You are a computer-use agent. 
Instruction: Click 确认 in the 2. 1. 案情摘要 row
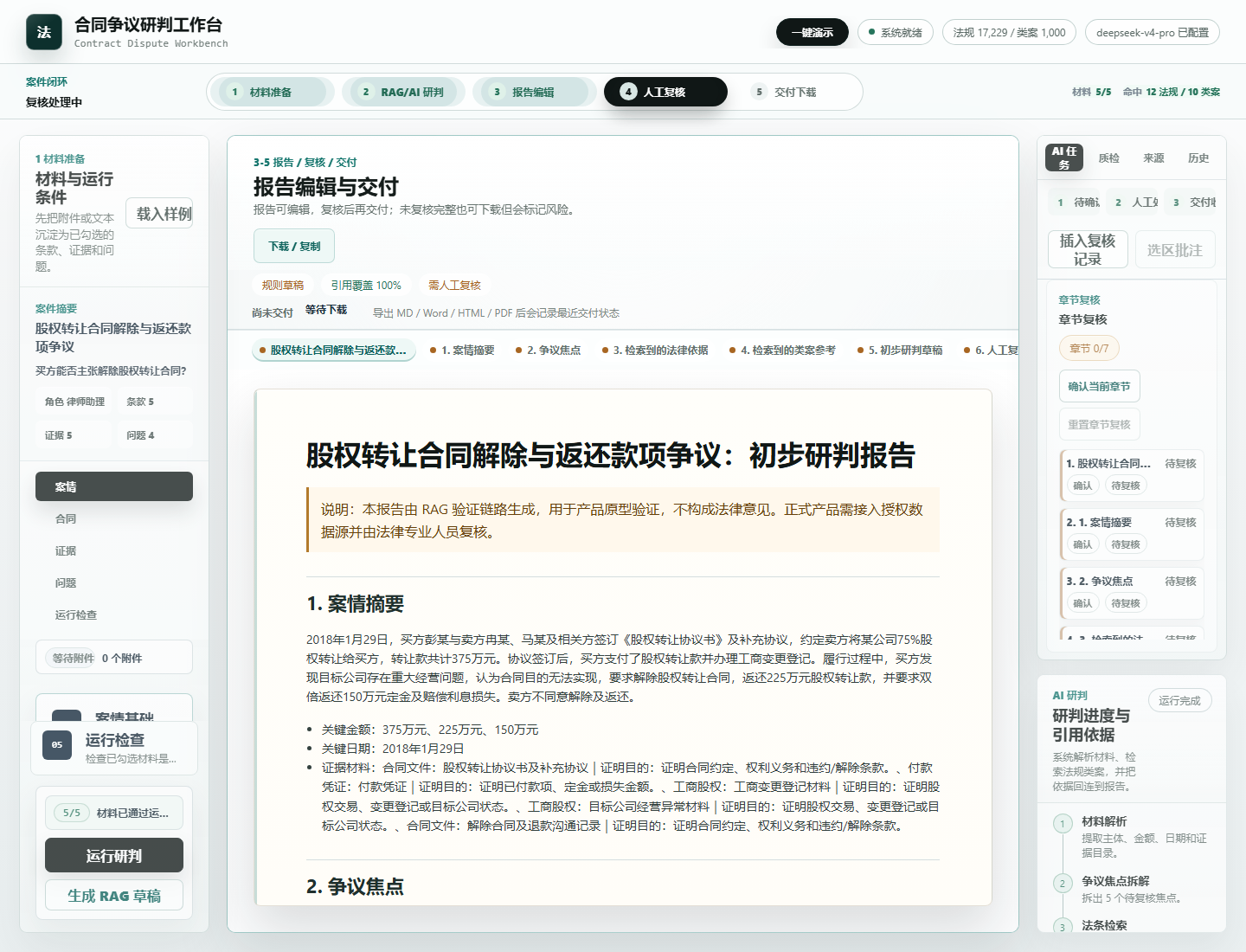tap(1082, 544)
